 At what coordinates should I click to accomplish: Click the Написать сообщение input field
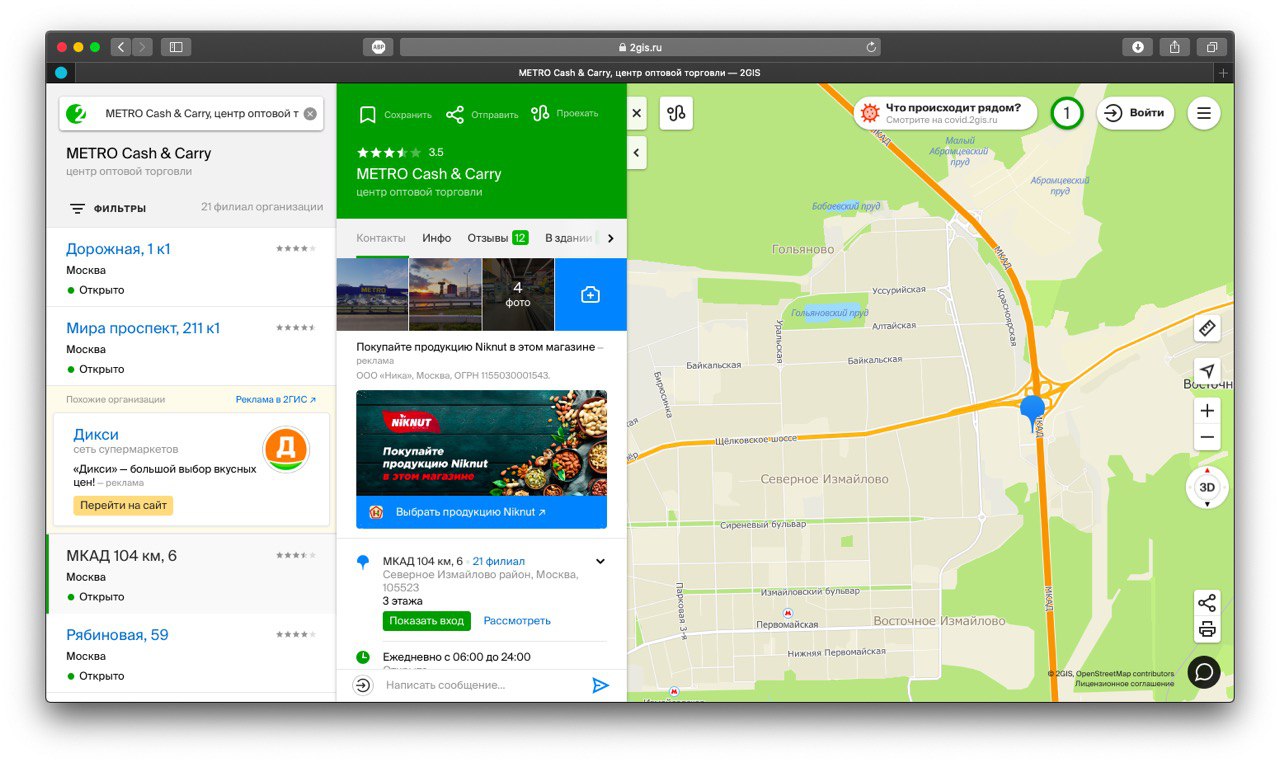click(x=480, y=685)
